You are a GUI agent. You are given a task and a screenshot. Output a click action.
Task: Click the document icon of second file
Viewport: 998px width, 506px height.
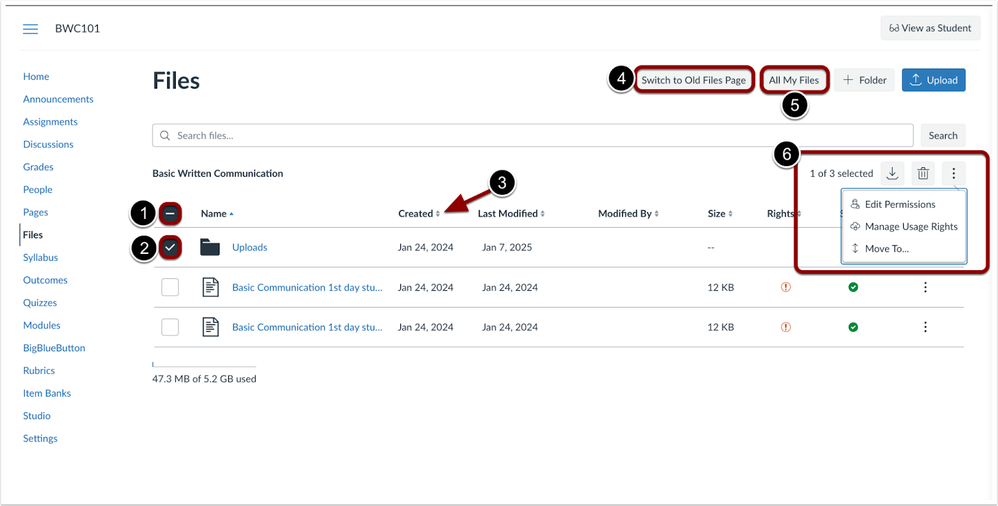[x=210, y=327]
